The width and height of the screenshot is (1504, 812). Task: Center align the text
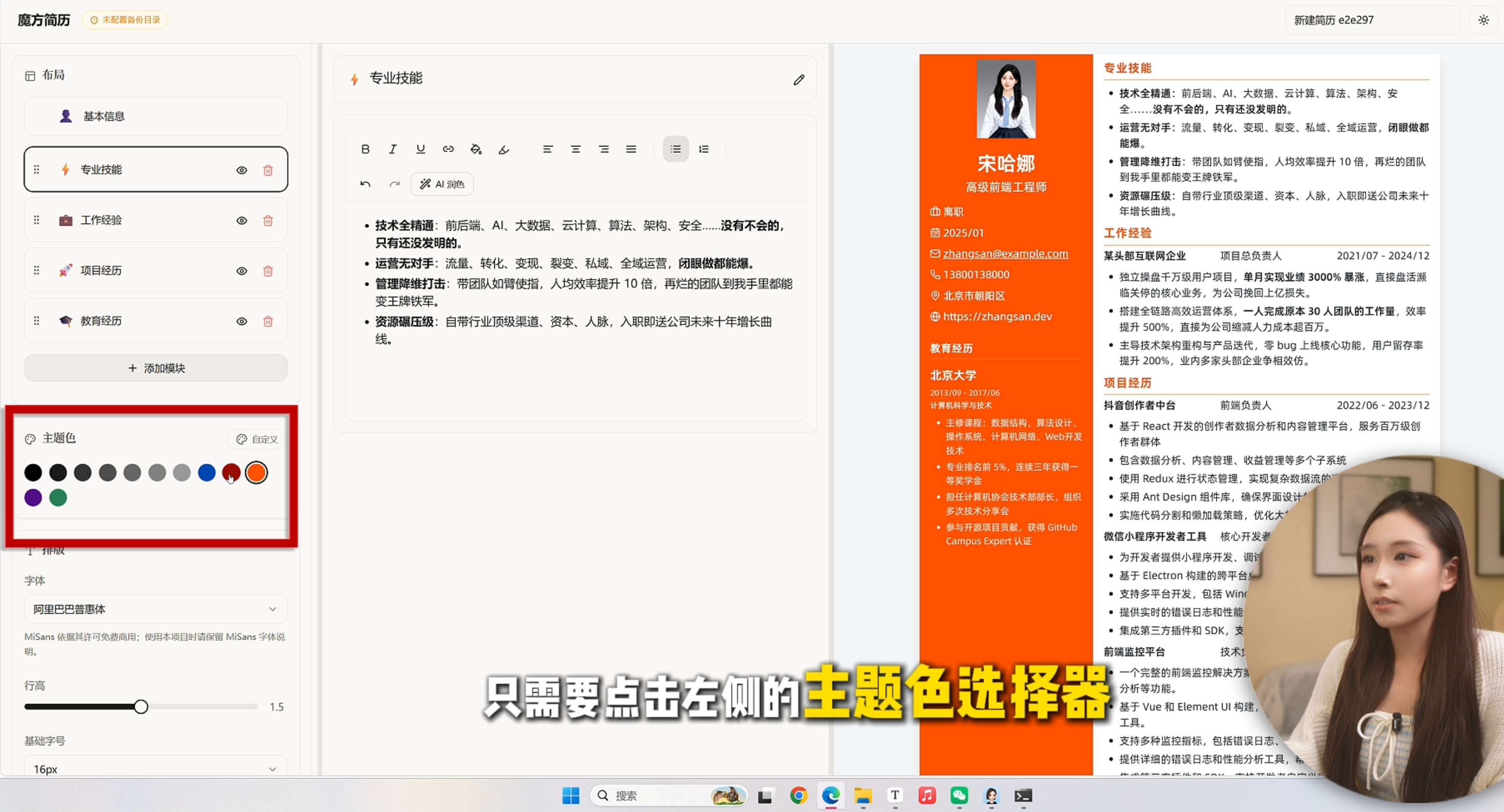pos(576,149)
